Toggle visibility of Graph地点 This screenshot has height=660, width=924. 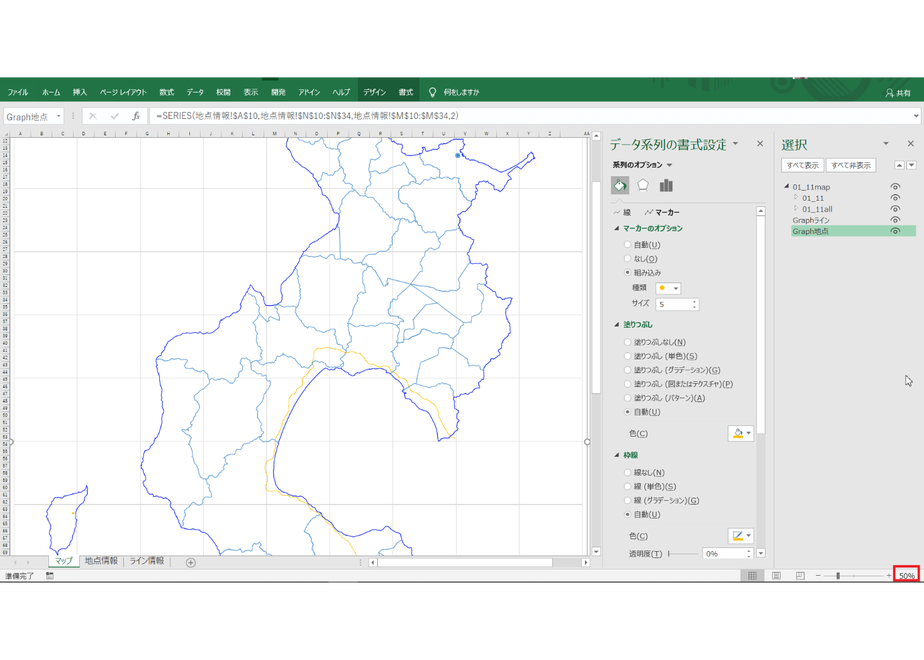(895, 231)
